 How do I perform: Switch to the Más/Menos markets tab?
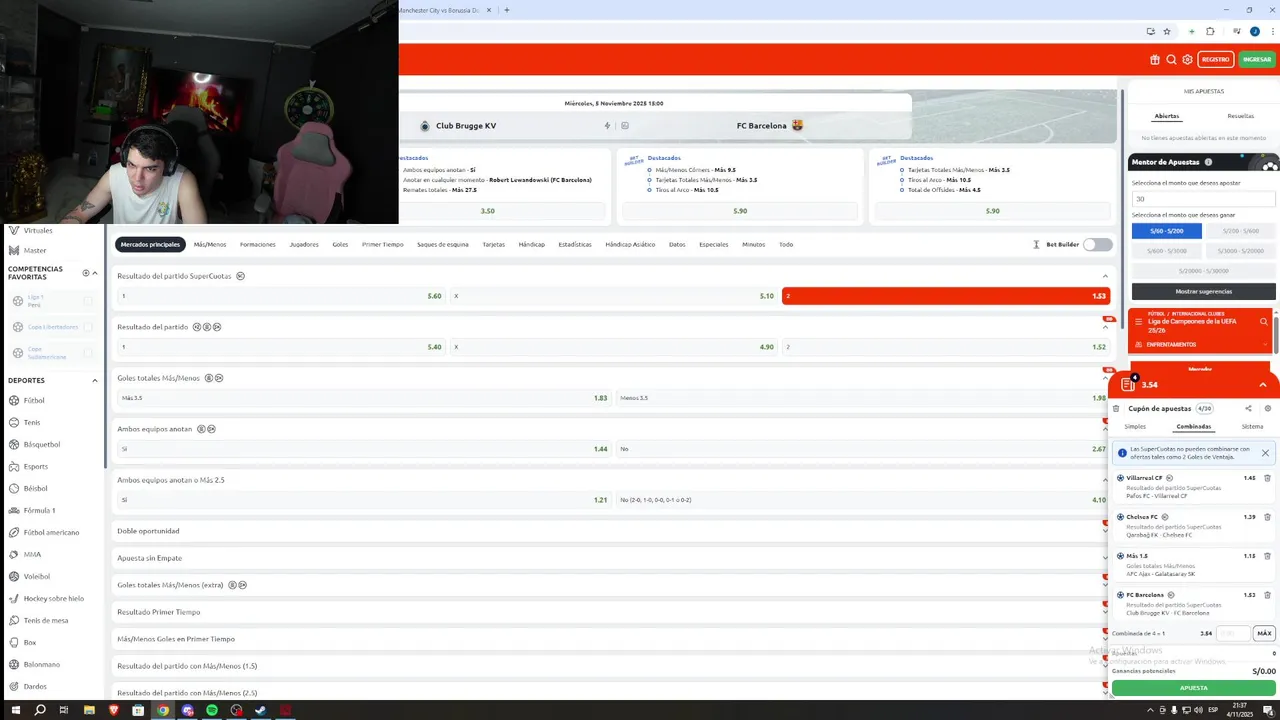pos(210,244)
